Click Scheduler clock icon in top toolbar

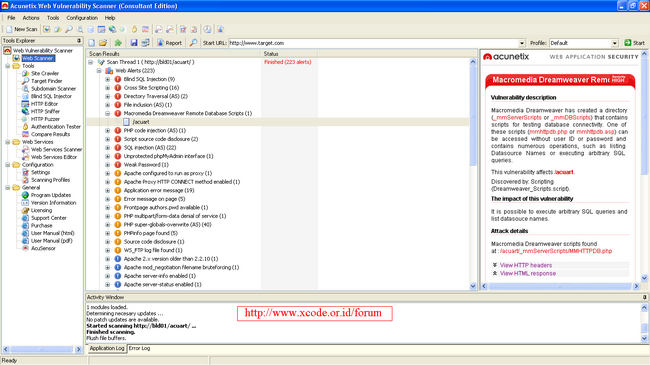click(207, 29)
